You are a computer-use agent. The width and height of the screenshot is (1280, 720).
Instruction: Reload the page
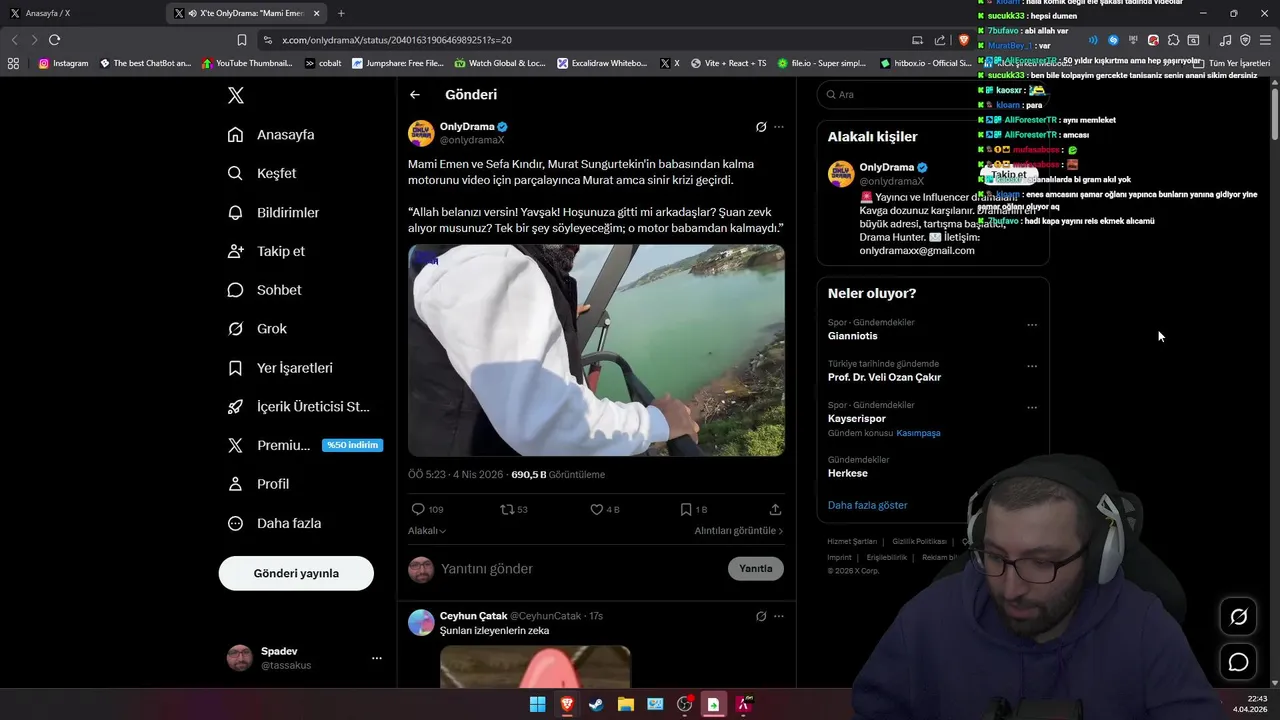tap(54, 40)
